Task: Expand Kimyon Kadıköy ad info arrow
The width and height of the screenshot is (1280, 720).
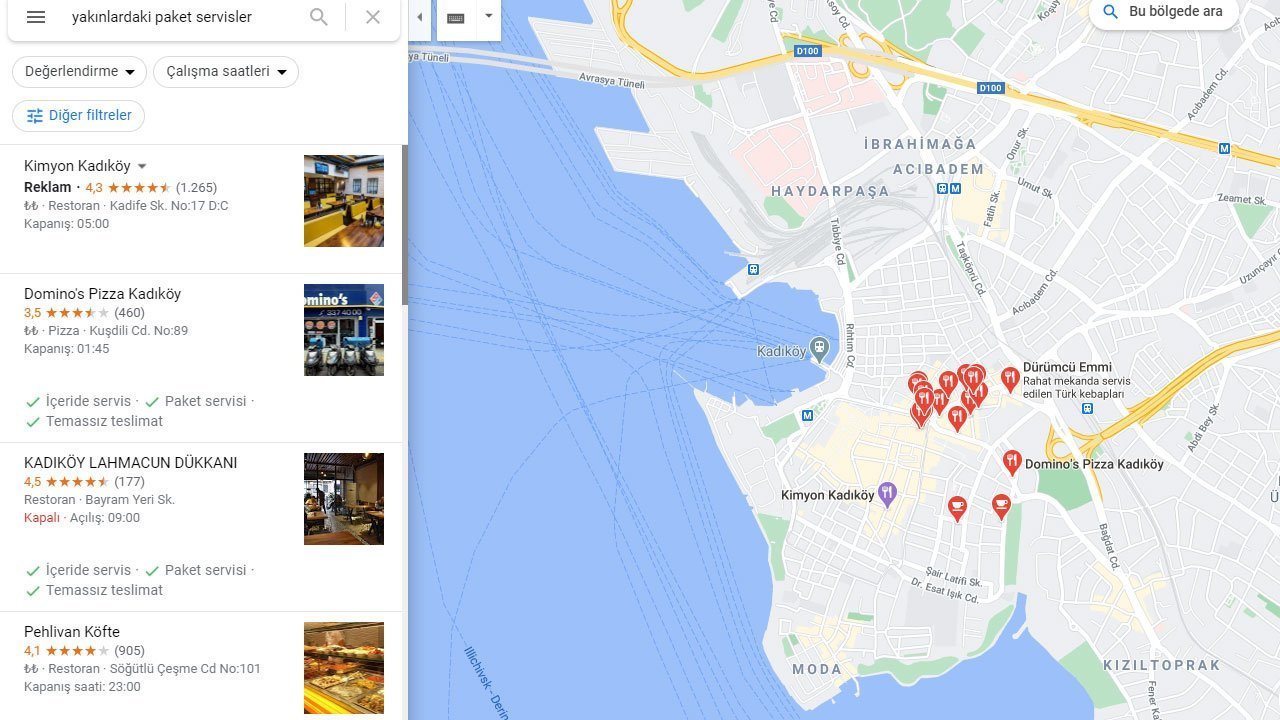Action: (142, 166)
